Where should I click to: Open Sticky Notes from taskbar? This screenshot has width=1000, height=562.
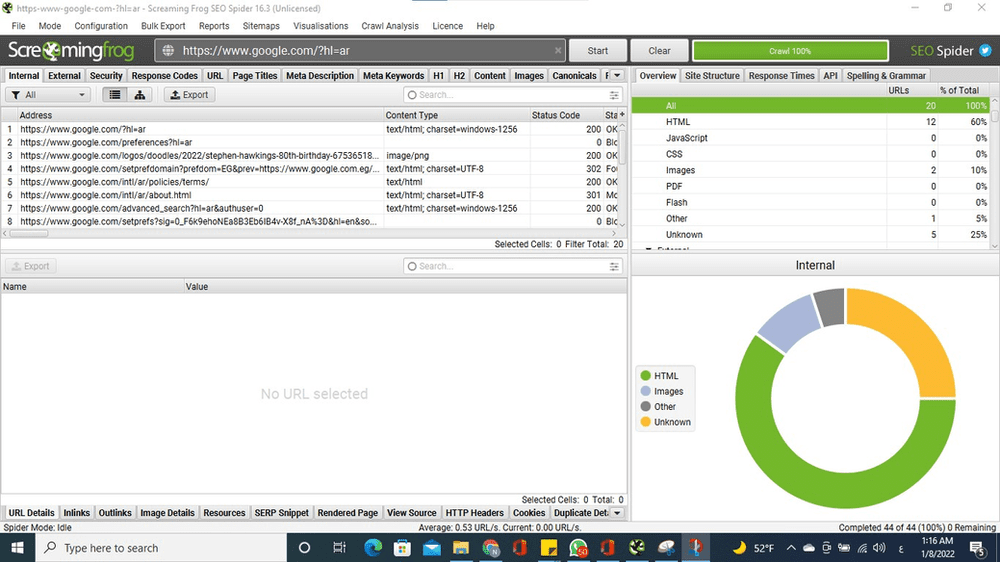coord(549,547)
